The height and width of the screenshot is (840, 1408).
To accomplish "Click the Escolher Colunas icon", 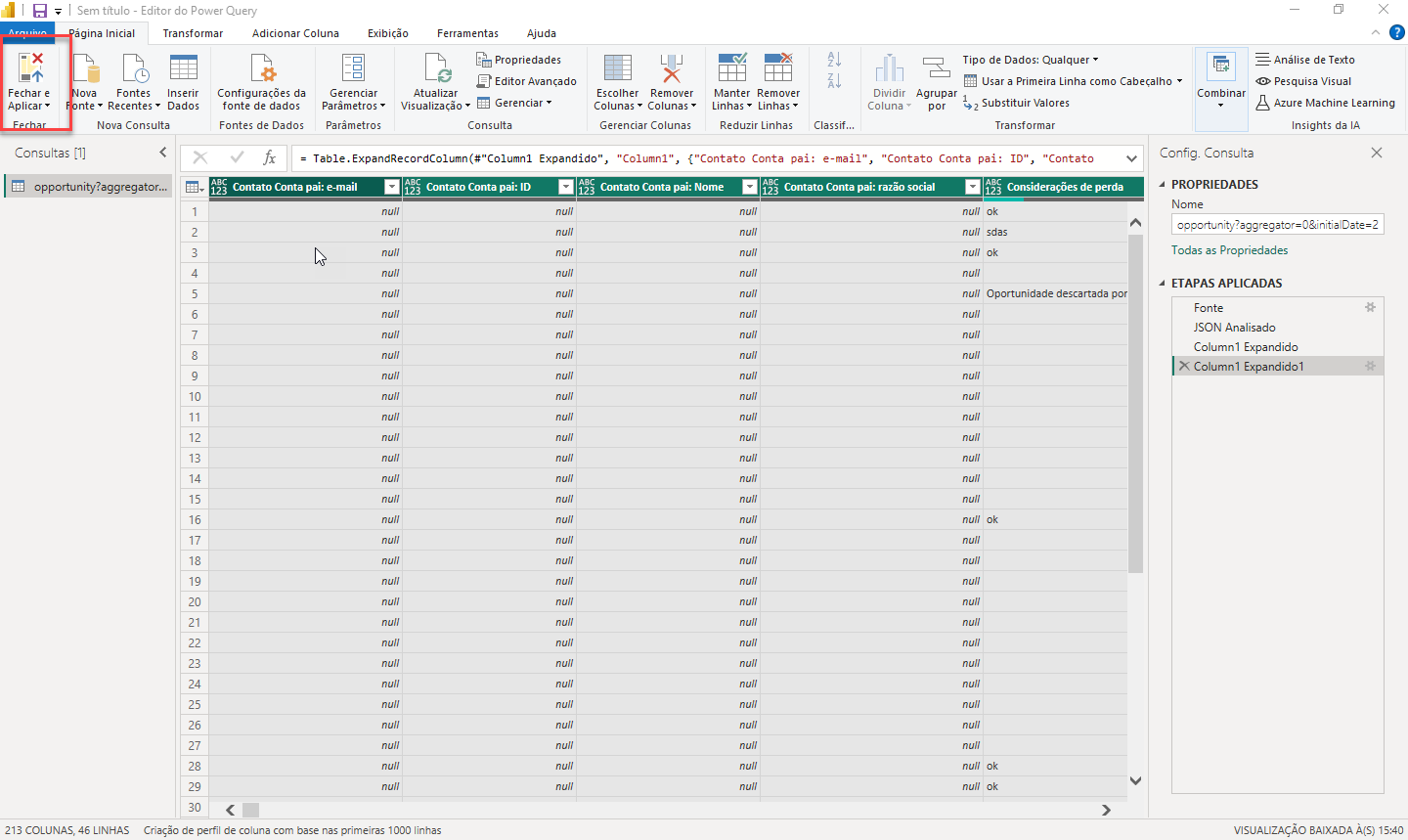I will (x=618, y=69).
